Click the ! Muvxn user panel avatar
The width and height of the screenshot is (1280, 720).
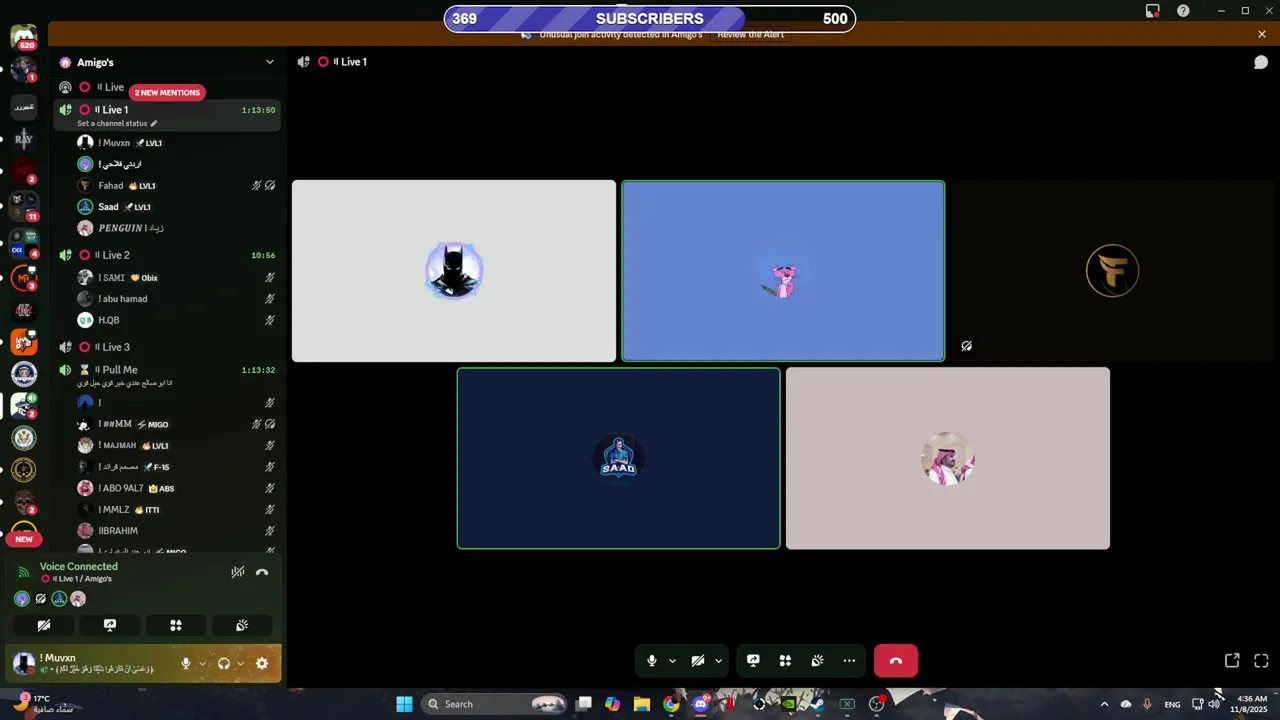[24, 662]
